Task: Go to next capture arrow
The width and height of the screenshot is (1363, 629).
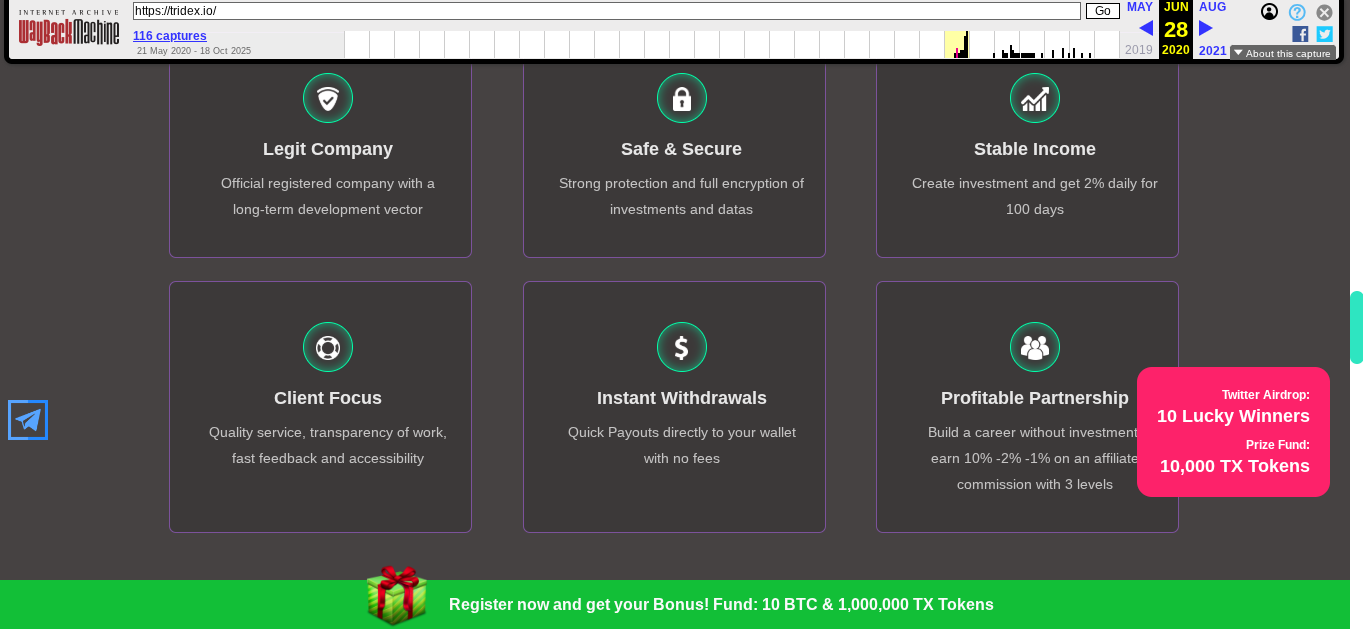Action: pos(1206,28)
